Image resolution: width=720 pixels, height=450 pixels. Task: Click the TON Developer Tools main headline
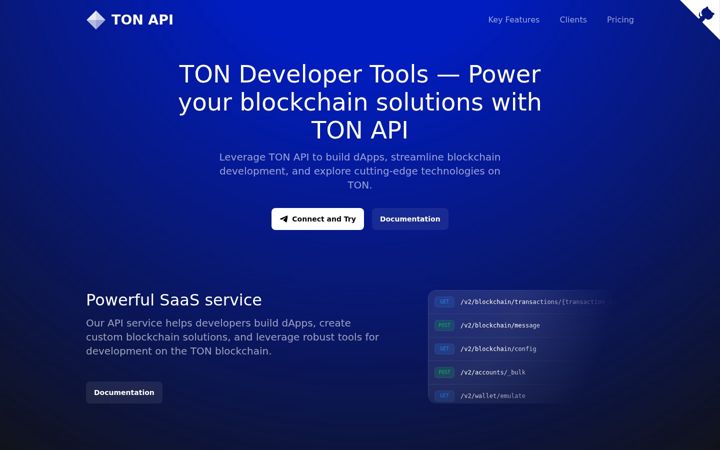[x=360, y=102]
